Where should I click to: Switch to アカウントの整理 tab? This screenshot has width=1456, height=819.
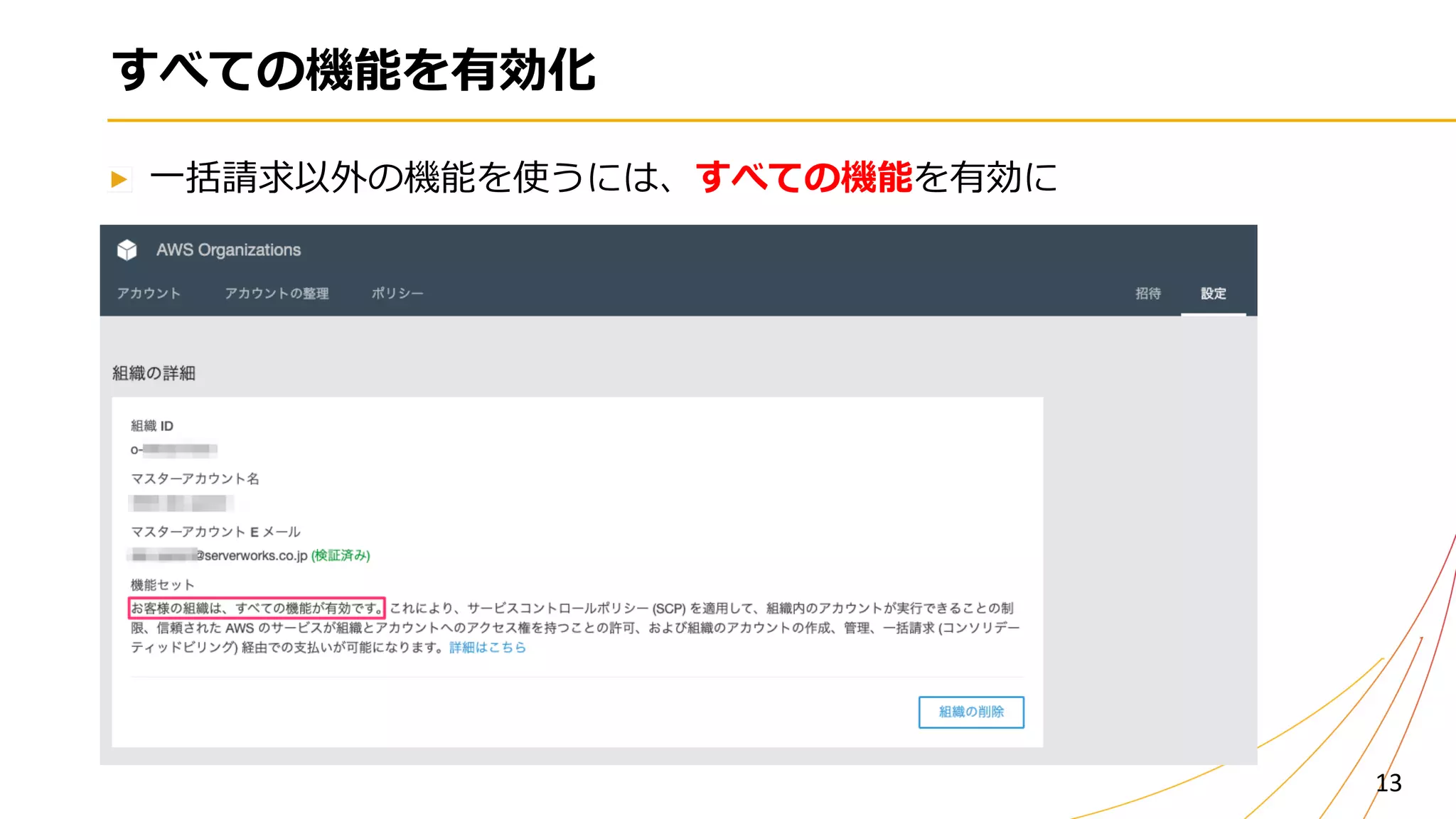[x=277, y=293]
